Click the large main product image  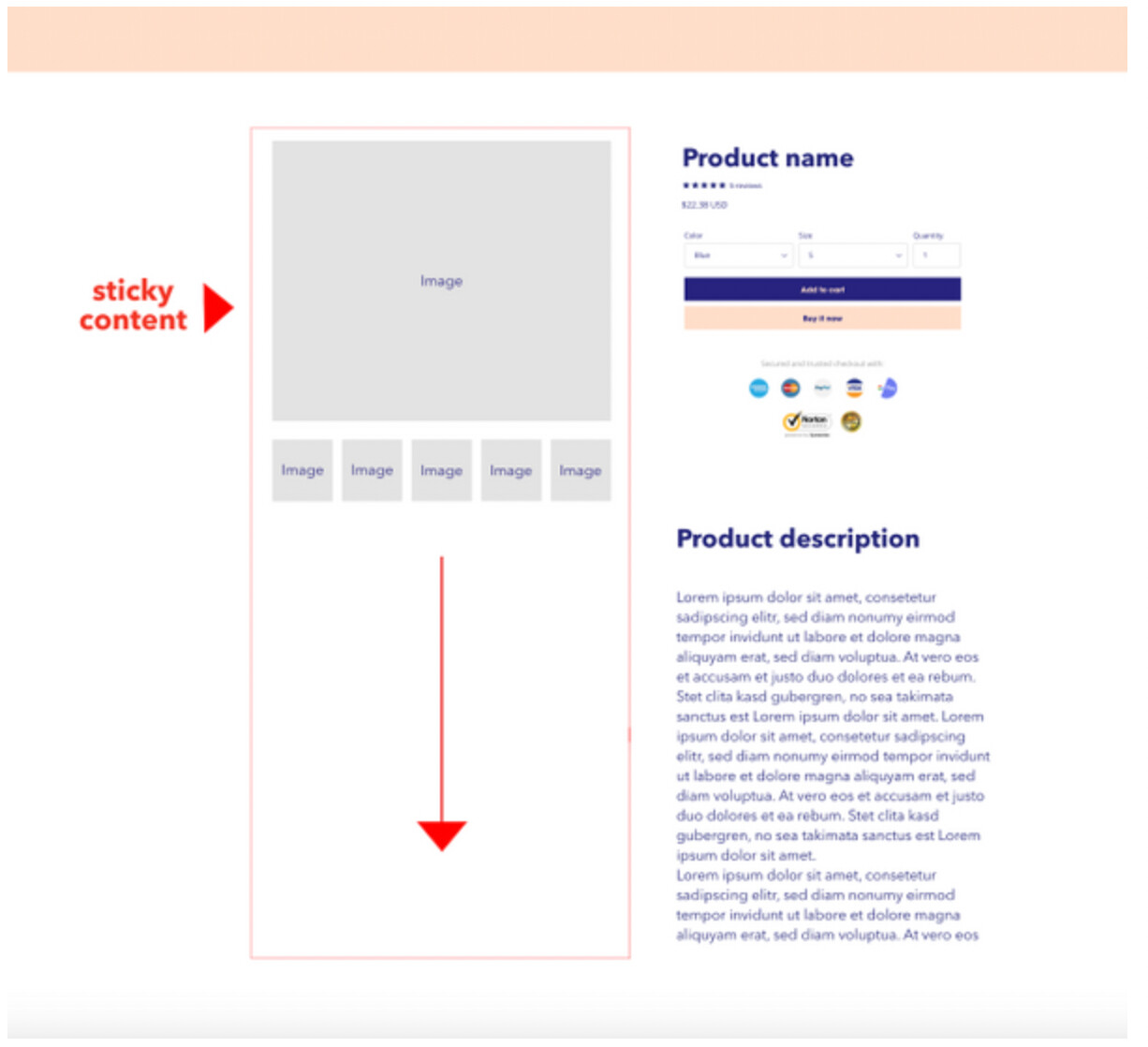point(441,280)
